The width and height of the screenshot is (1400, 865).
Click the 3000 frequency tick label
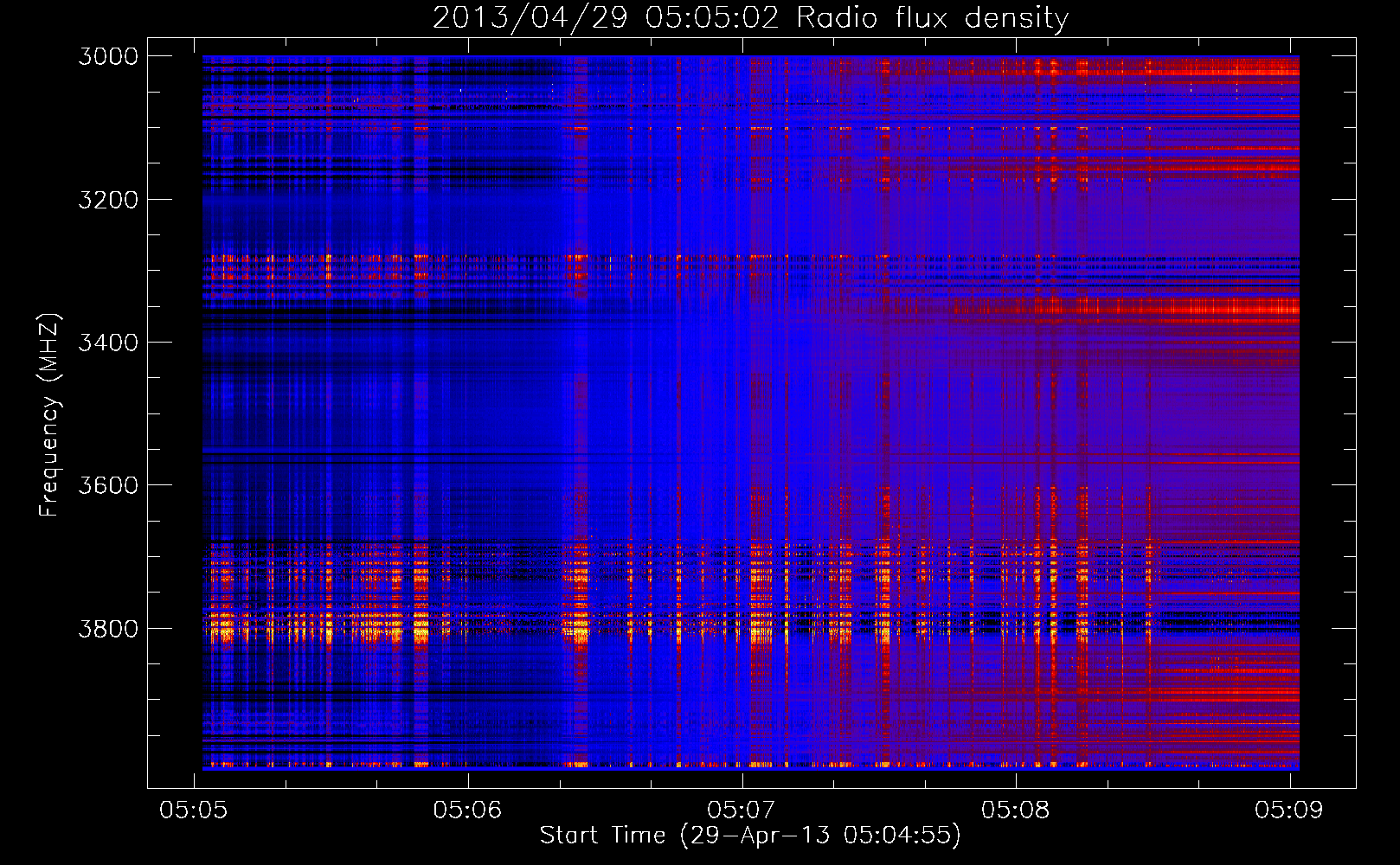click(x=108, y=56)
